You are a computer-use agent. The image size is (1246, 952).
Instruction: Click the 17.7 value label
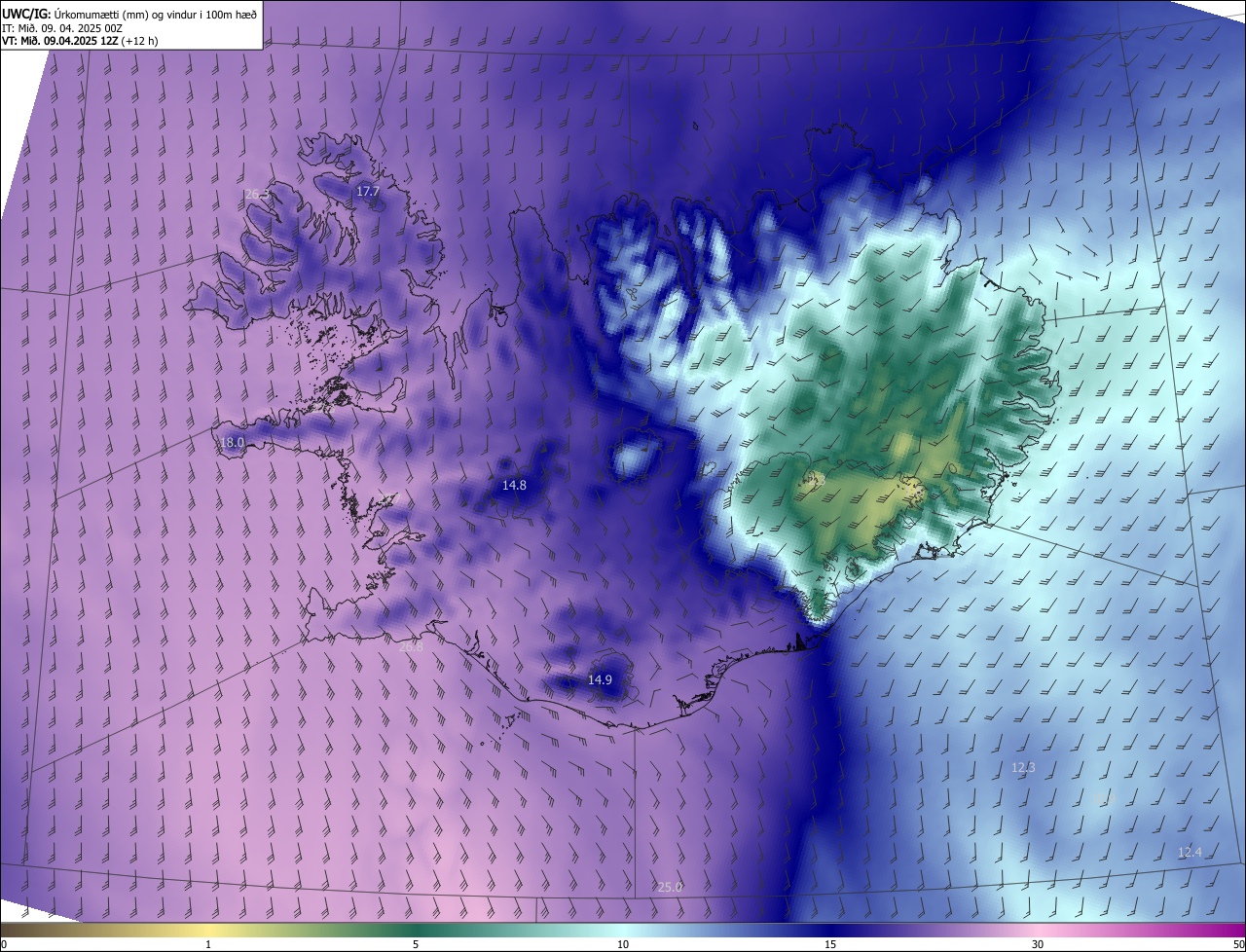point(367,192)
